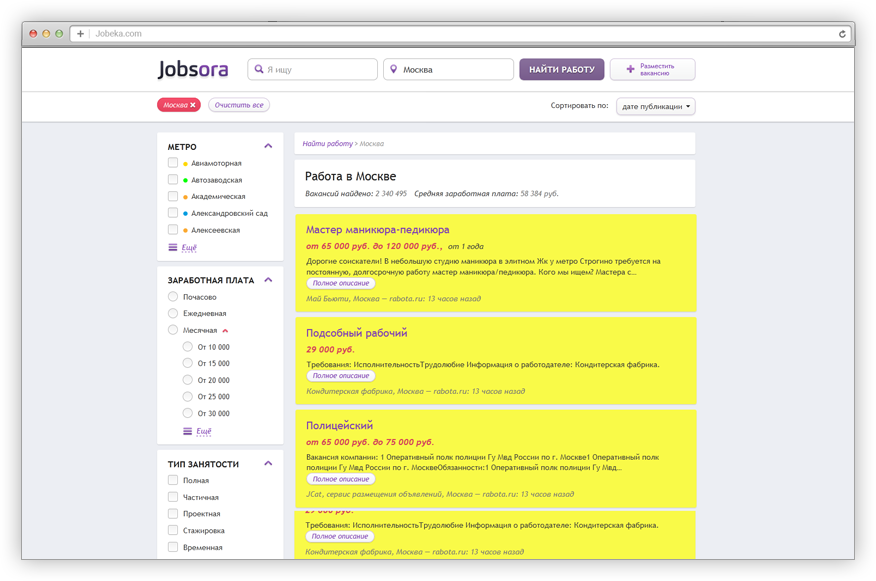Image resolution: width=876 pixels, height=581 pixels.
Task: Check the Академическая metro checkbox
Action: [x=173, y=196]
